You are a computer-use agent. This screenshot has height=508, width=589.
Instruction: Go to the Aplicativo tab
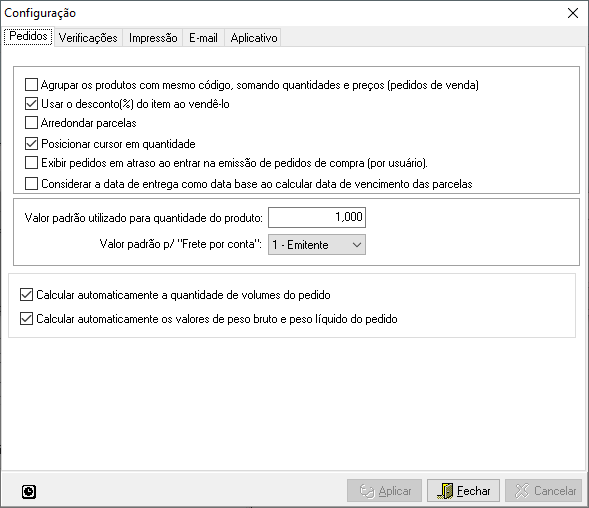click(254, 38)
